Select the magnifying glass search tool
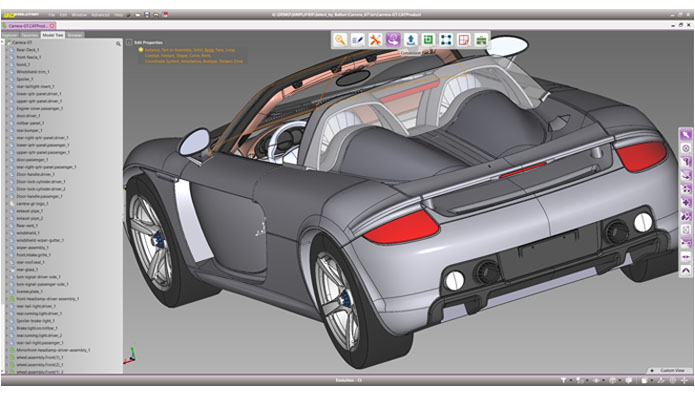The width and height of the screenshot is (695, 395). coord(340,40)
